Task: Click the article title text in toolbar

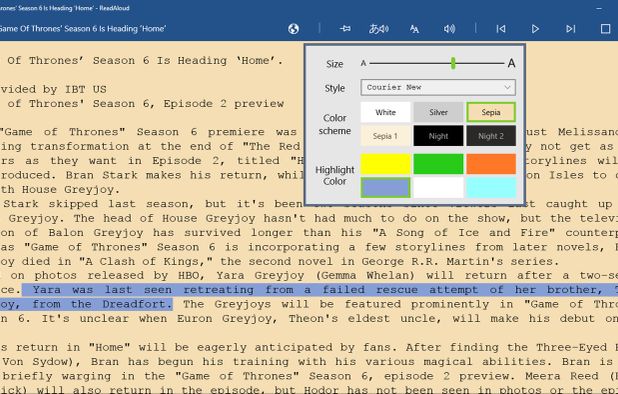Action: 83,29
